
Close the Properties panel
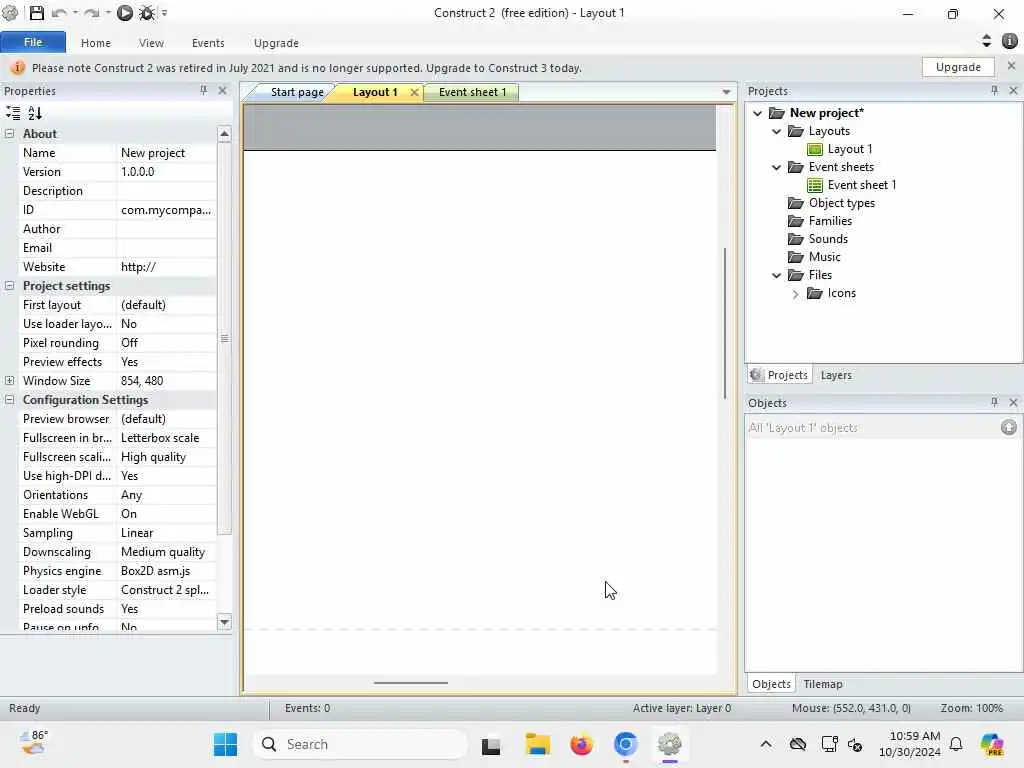[x=223, y=91]
